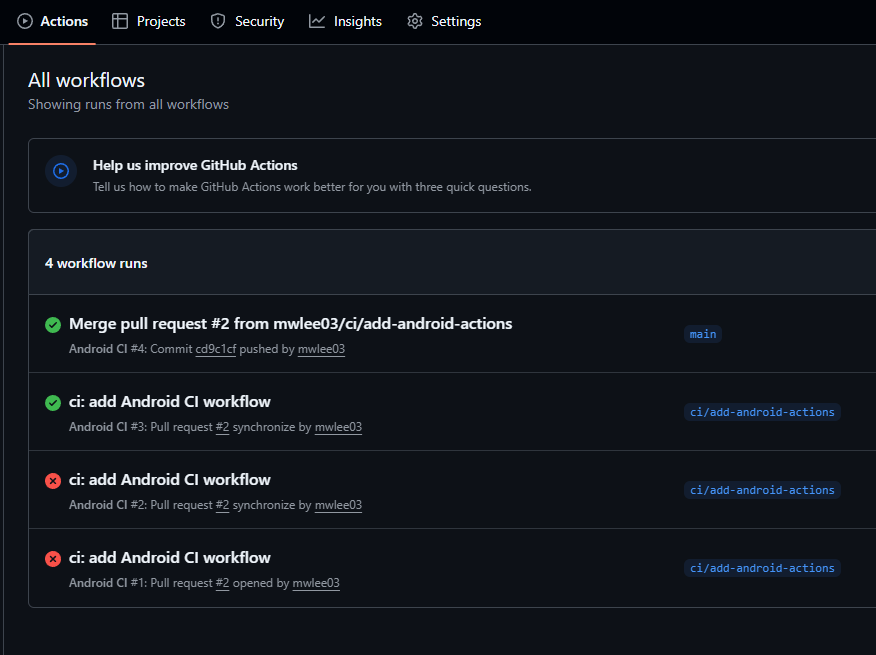Click failed X icon for Android CI #1

(53, 558)
